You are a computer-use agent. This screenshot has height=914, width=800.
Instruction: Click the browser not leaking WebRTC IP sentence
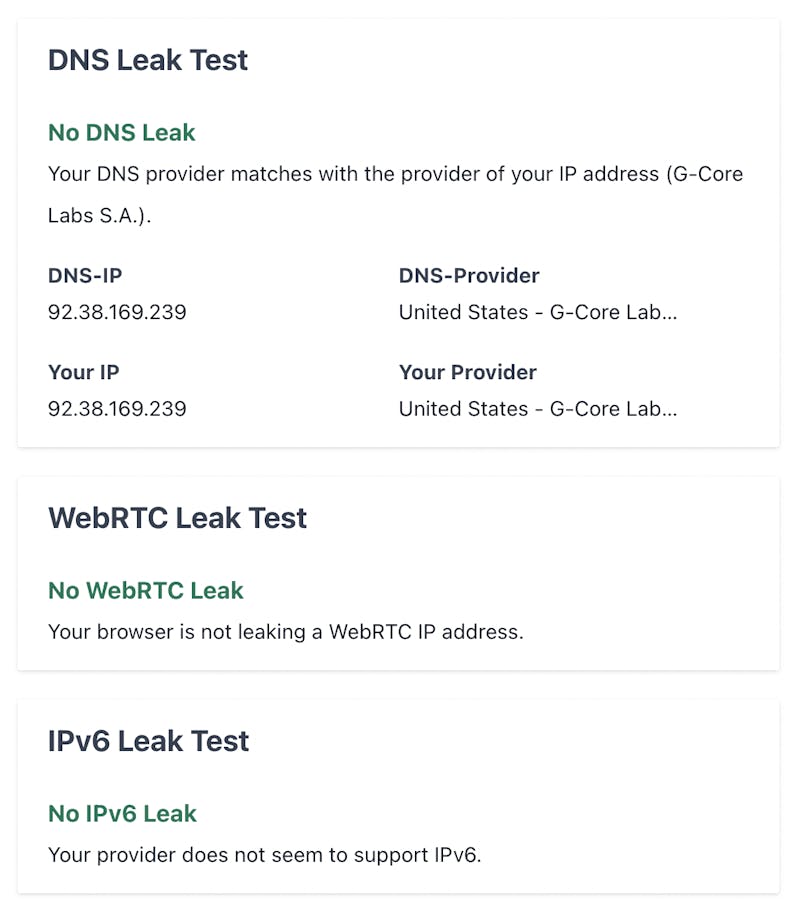point(286,632)
